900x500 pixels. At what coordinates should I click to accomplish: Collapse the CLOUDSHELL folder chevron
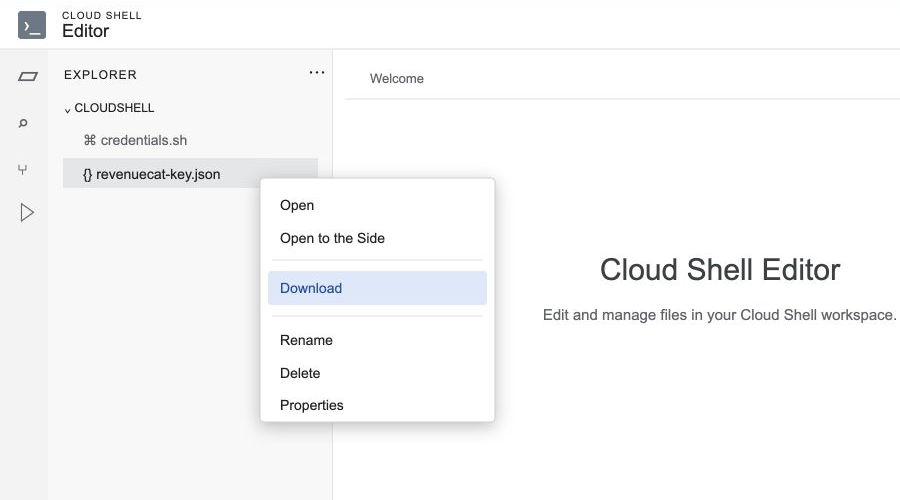[x=67, y=110]
